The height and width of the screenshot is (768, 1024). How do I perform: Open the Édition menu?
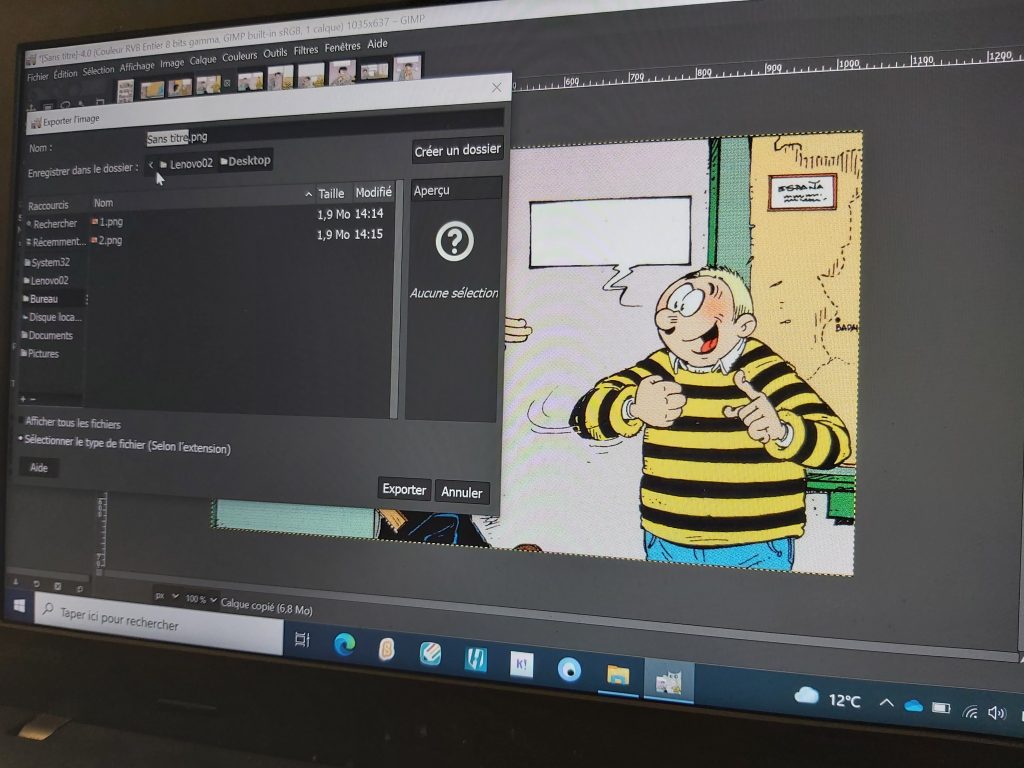pyautogui.click(x=65, y=74)
